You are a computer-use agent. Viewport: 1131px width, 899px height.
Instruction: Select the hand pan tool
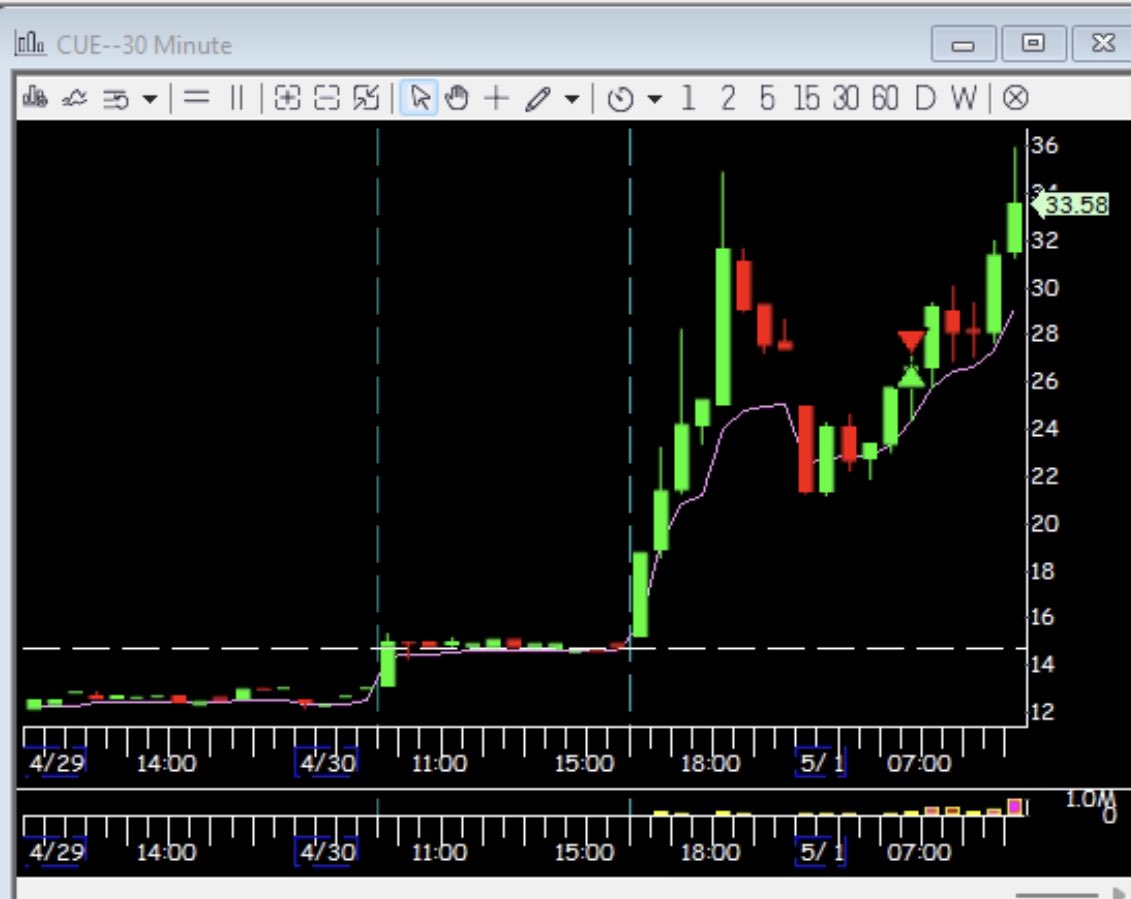457,97
